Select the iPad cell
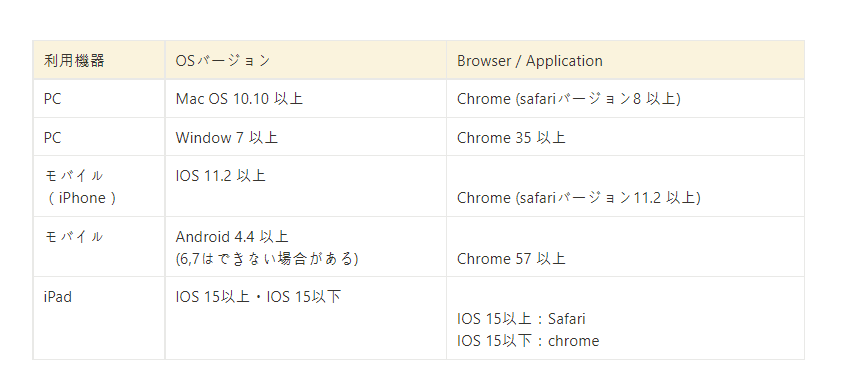This screenshot has width=845, height=377. pyautogui.click(x=99, y=318)
